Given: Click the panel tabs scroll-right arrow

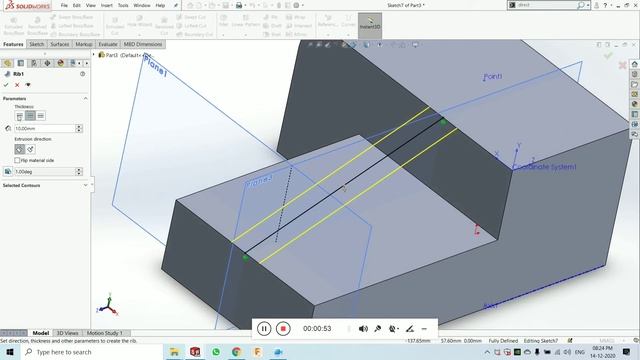Looking at the screenshot, I should [87, 63].
